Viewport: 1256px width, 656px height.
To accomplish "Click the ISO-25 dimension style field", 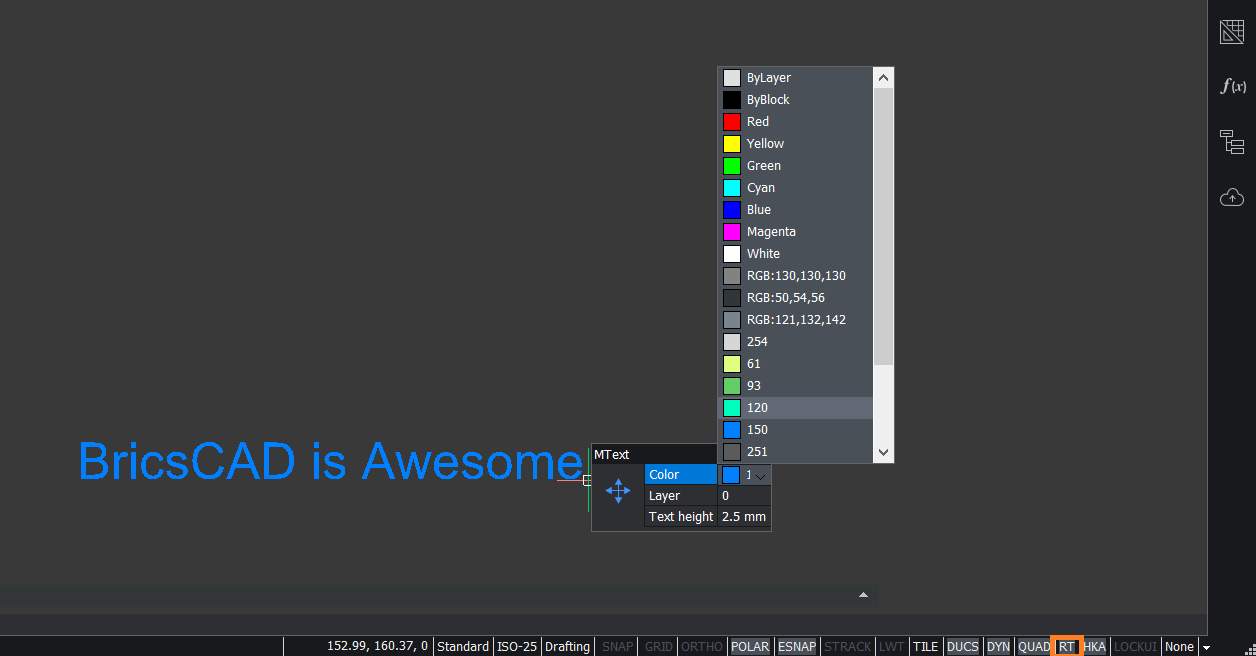I will 517,647.
